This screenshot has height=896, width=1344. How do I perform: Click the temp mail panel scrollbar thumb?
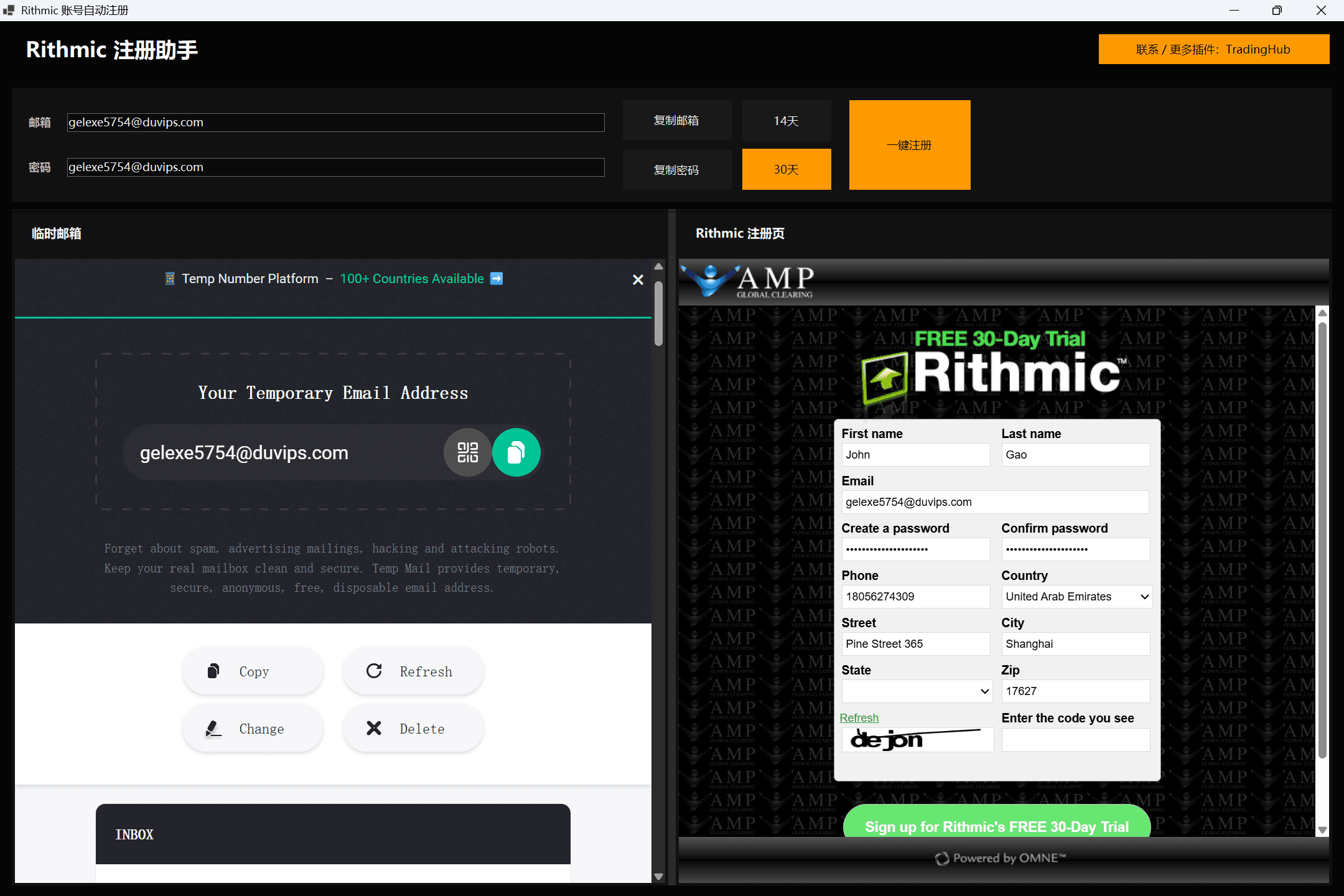(x=658, y=313)
